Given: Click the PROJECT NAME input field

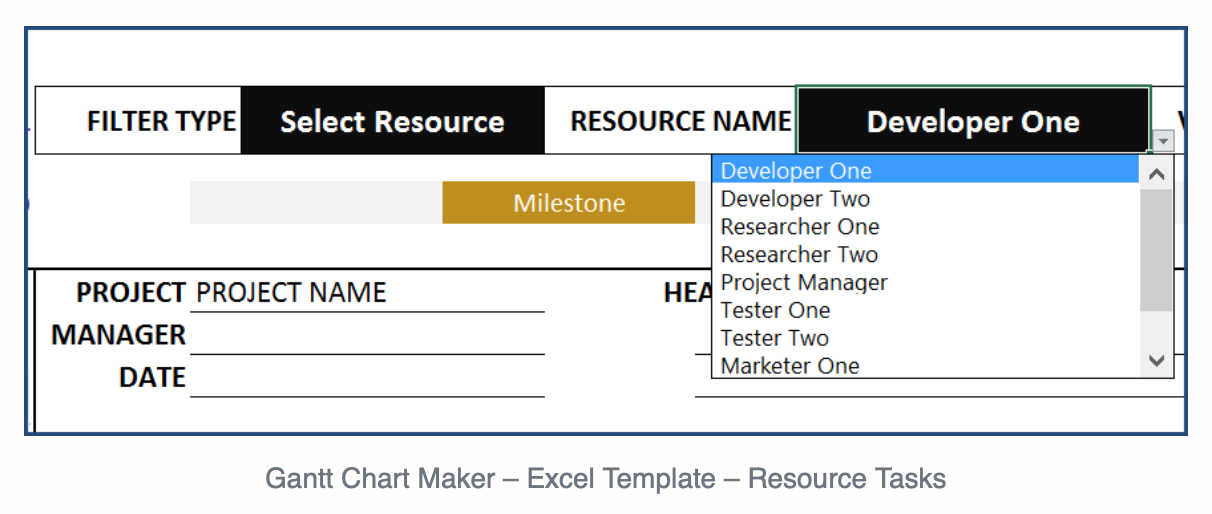Looking at the screenshot, I should [x=367, y=293].
